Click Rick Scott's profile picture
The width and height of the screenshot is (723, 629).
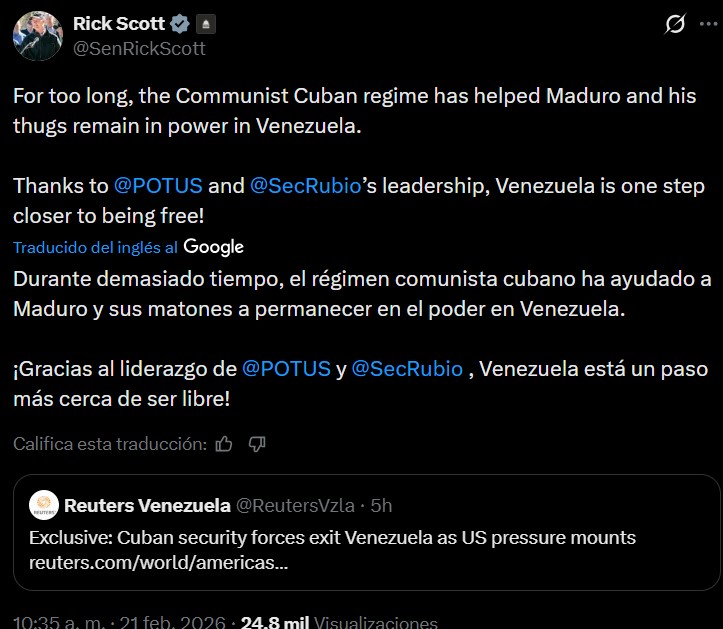click(37, 36)
